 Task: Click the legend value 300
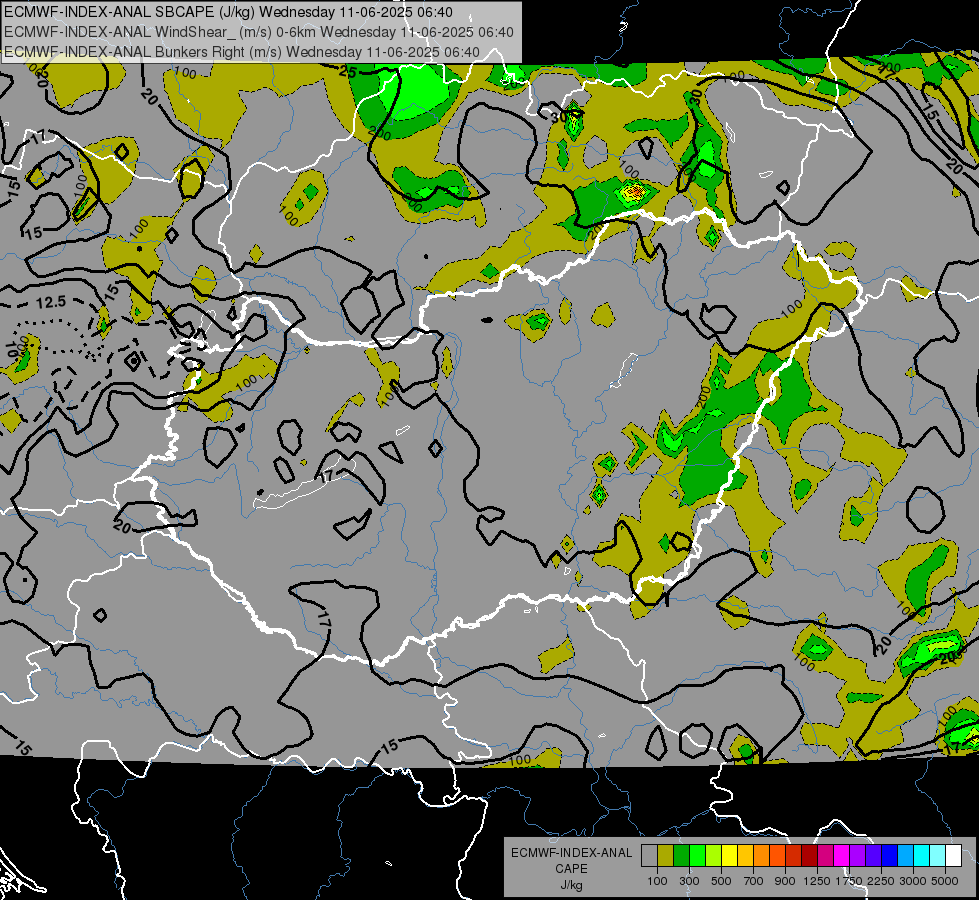689,881
